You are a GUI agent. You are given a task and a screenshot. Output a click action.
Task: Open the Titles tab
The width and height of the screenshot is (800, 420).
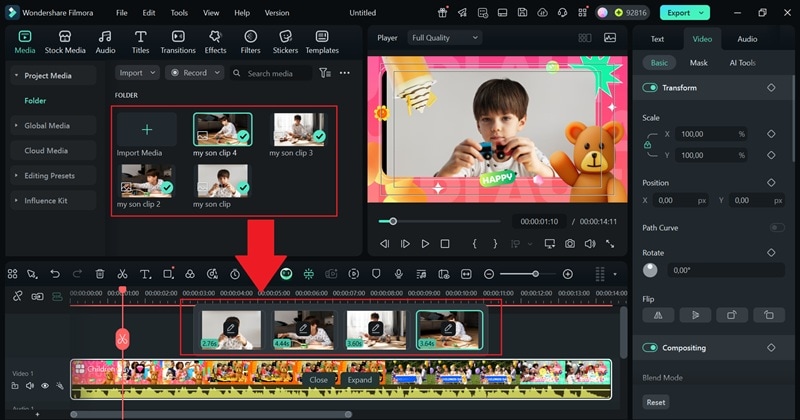[x=140, y=42]
